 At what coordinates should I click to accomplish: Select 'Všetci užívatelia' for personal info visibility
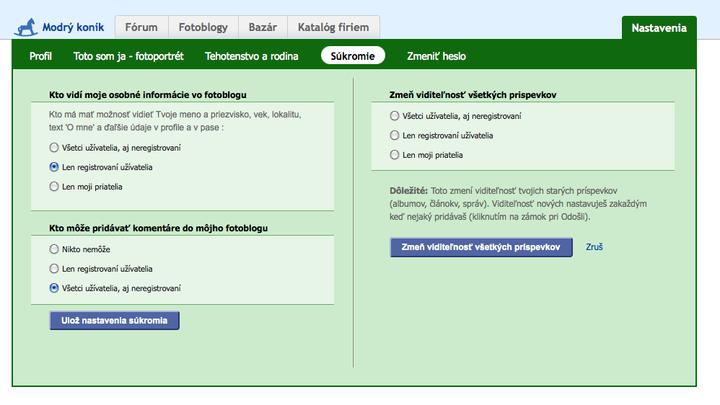pos(54,147)
